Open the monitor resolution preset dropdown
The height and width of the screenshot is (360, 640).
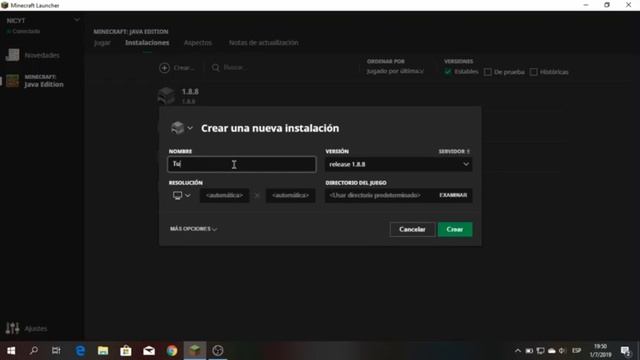(182, 196)
